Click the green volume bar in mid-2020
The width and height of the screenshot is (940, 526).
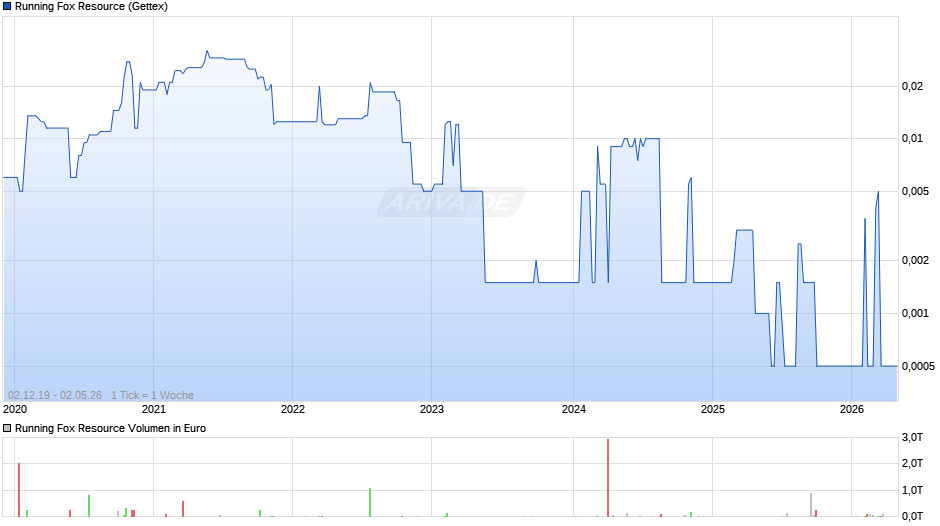pyautogui.click(x=89, y=506)
